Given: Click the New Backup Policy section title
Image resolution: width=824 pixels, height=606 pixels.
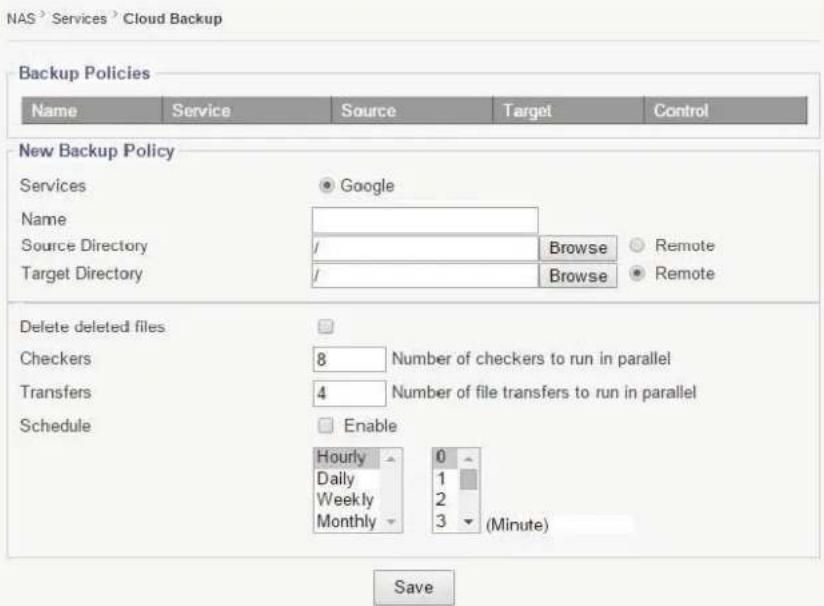Looking at the screenshot, I should click(97, 151).
